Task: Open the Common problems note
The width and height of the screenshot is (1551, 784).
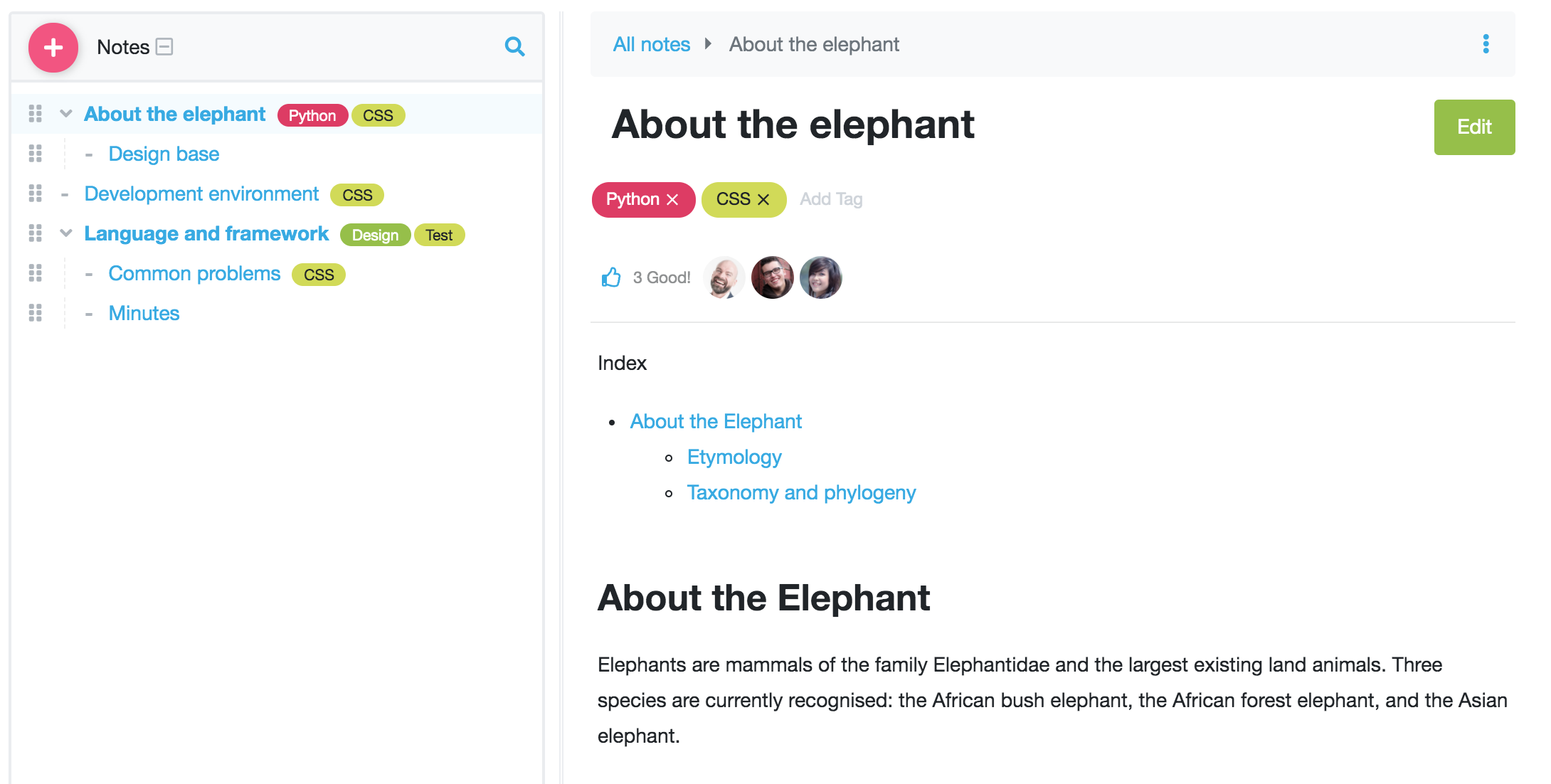Action: tap(194, 274)
